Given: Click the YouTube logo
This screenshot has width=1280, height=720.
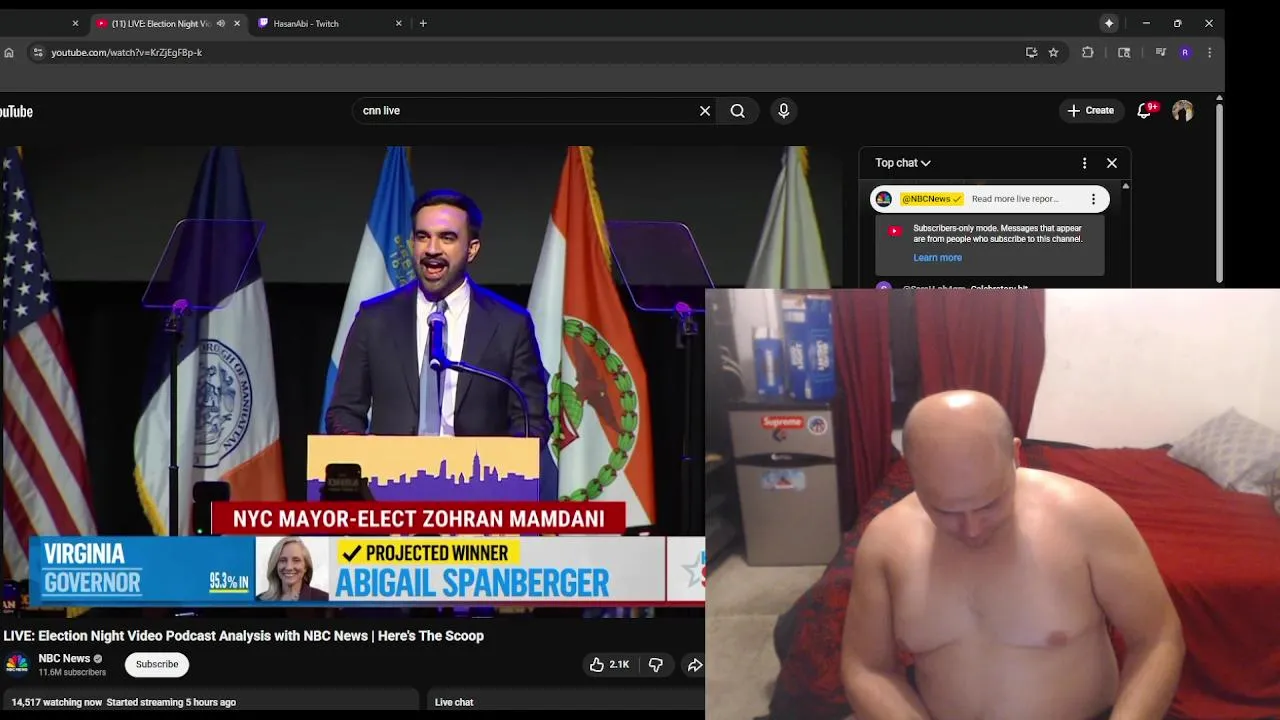Looking at the screenshot, I should (x=16, y=111).
